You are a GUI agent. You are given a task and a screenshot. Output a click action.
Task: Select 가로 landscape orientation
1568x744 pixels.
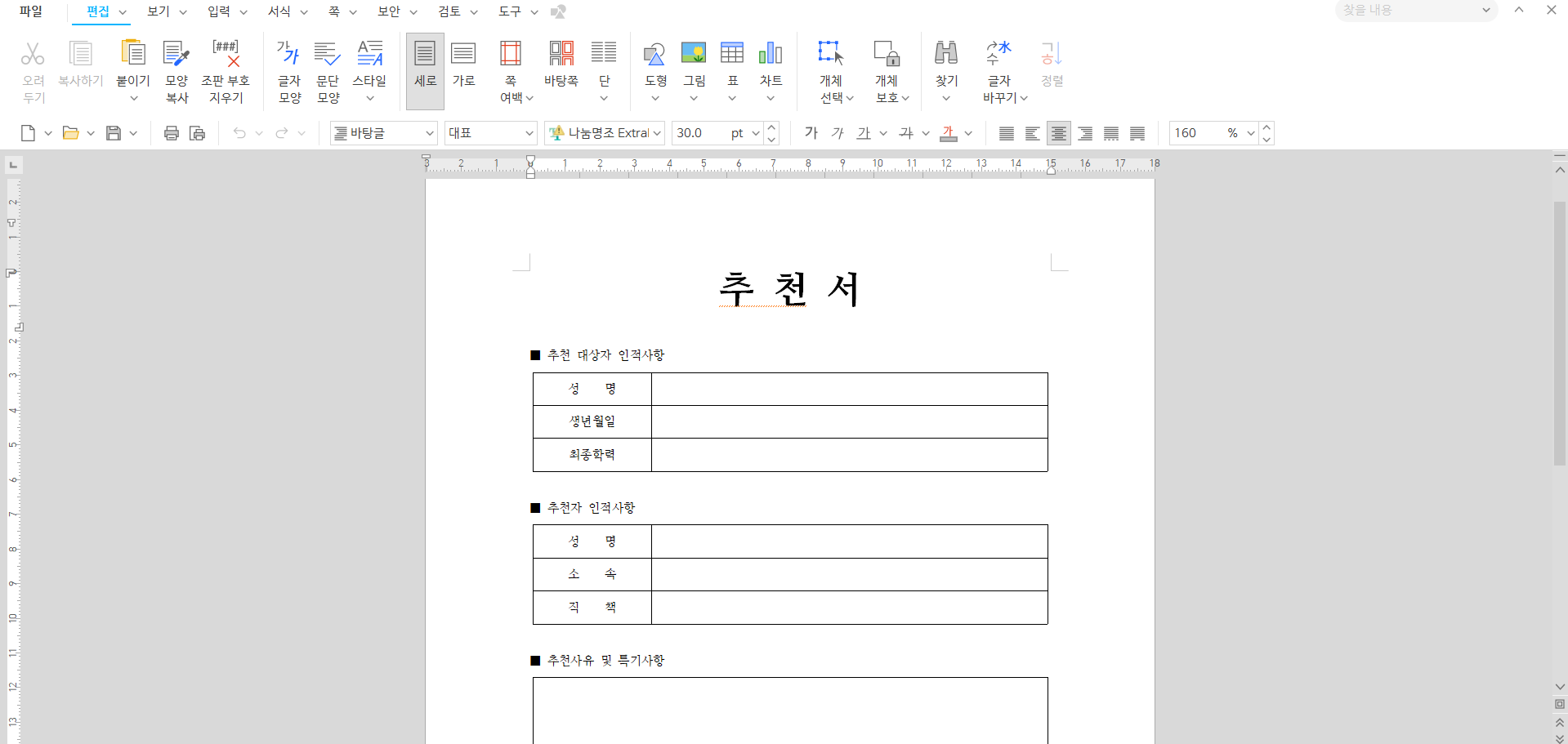pyautogui.click(x=463, y=71)
